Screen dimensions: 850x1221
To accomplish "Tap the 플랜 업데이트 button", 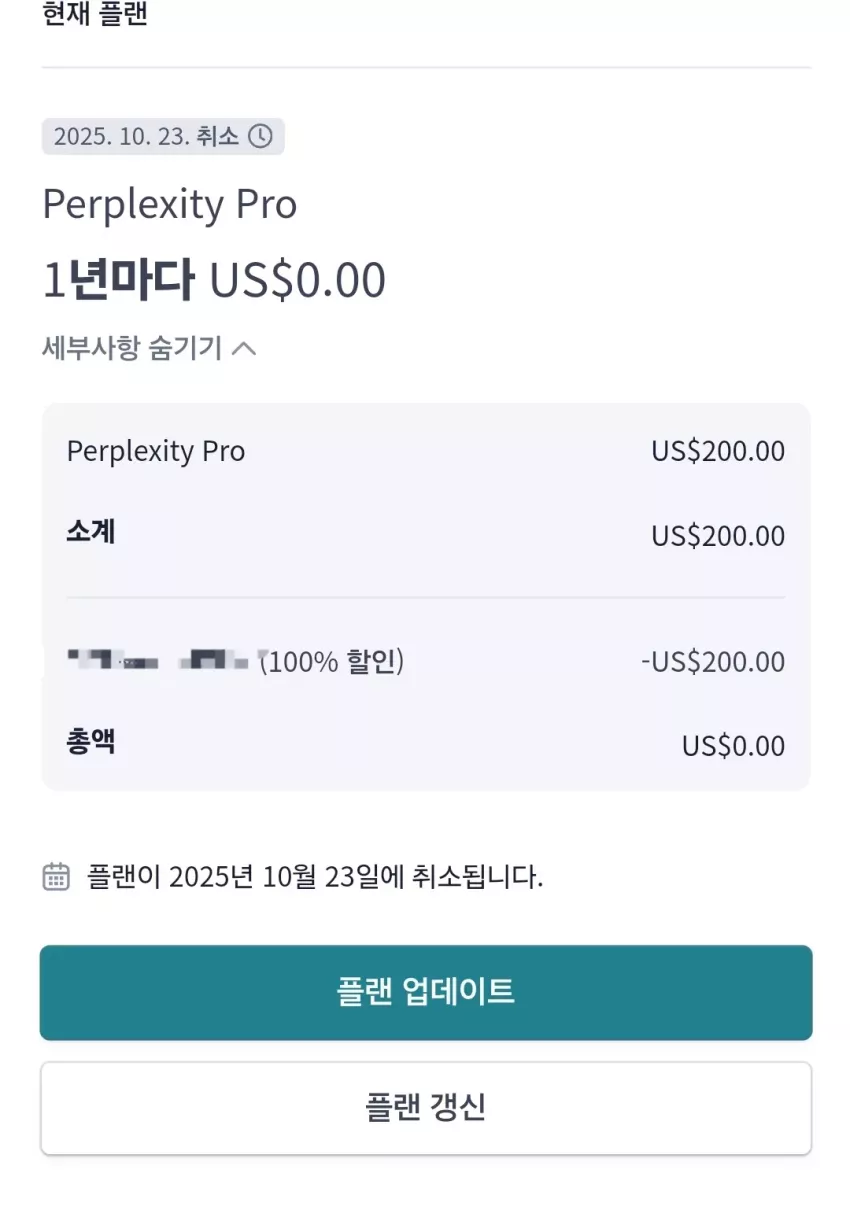I will click(426, 992).
